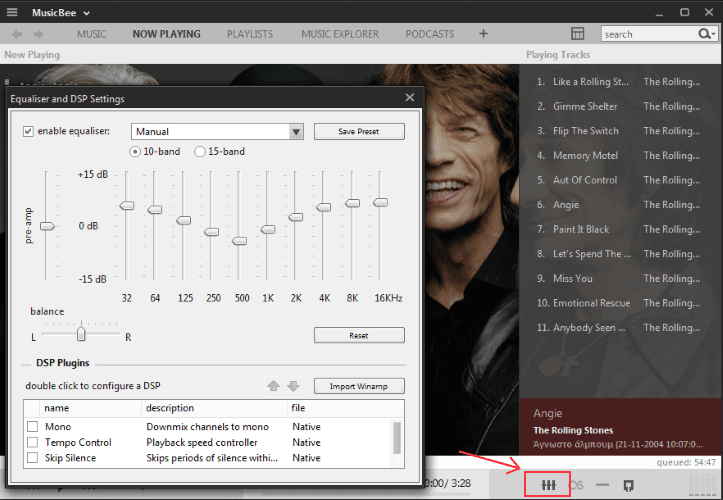Click the speaker output icon in player bar
The image size is (723, 500).
pyautogui.click(x=628, y=485)
